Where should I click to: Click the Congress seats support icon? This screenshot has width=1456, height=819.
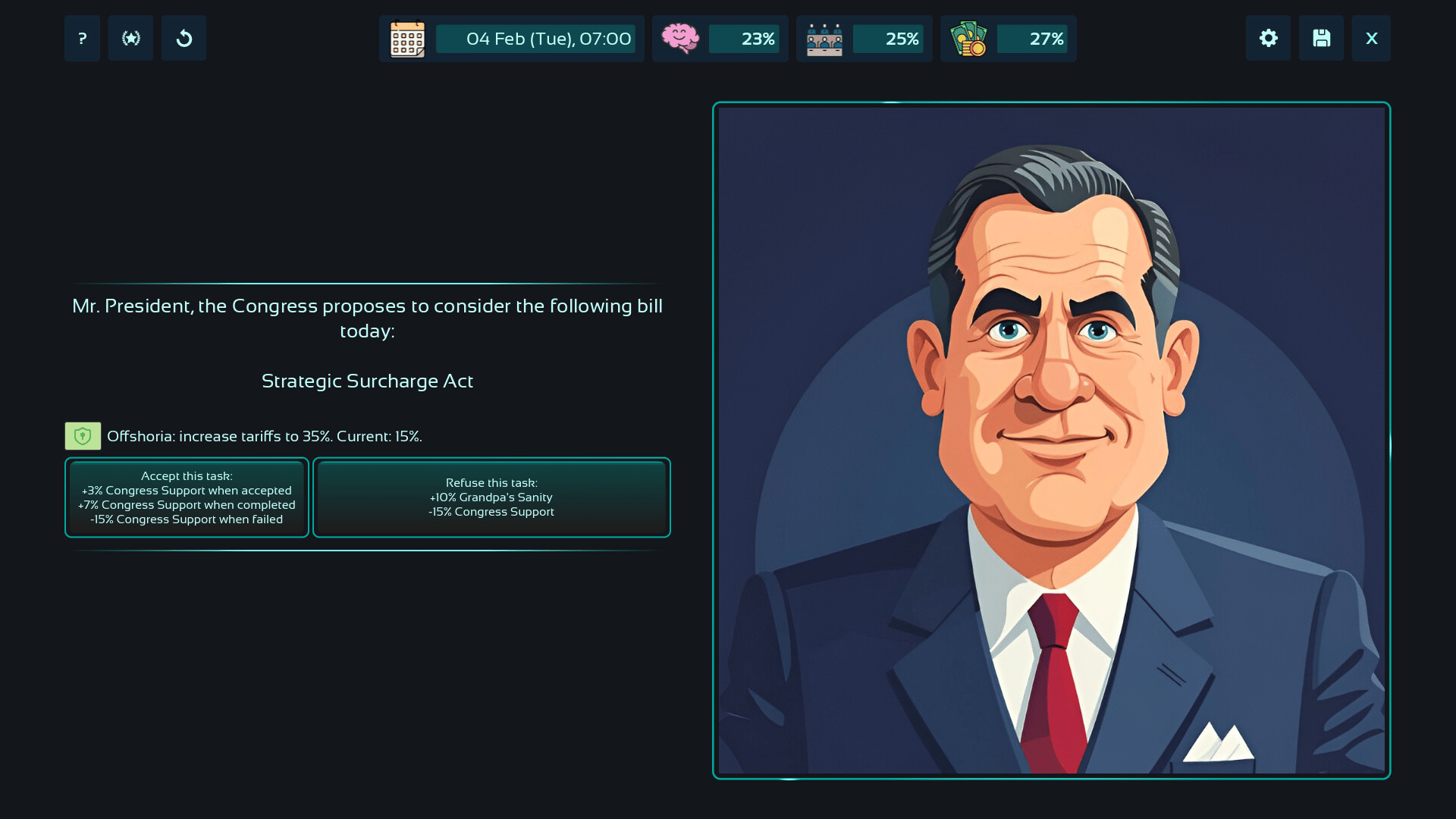[824, 39]
